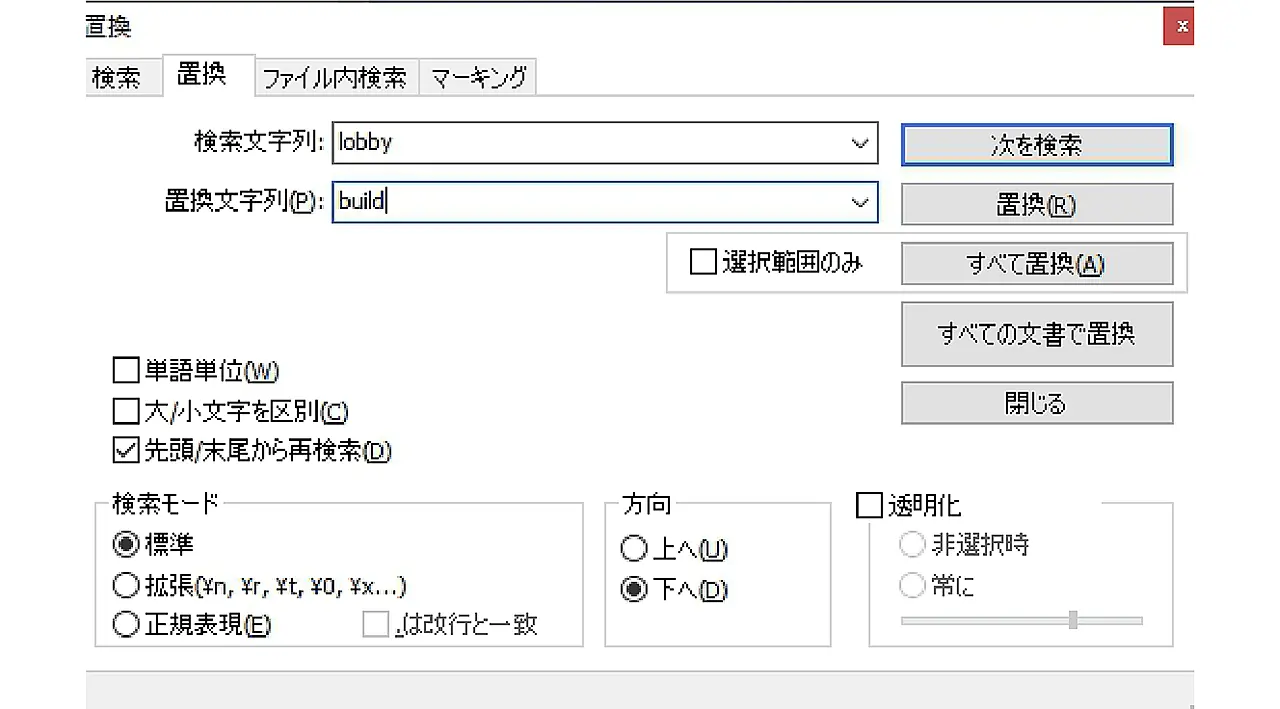Close the 置換 dialog with the red X
The height and width of the screenshot is (709, 1280).
(1178, 27)
